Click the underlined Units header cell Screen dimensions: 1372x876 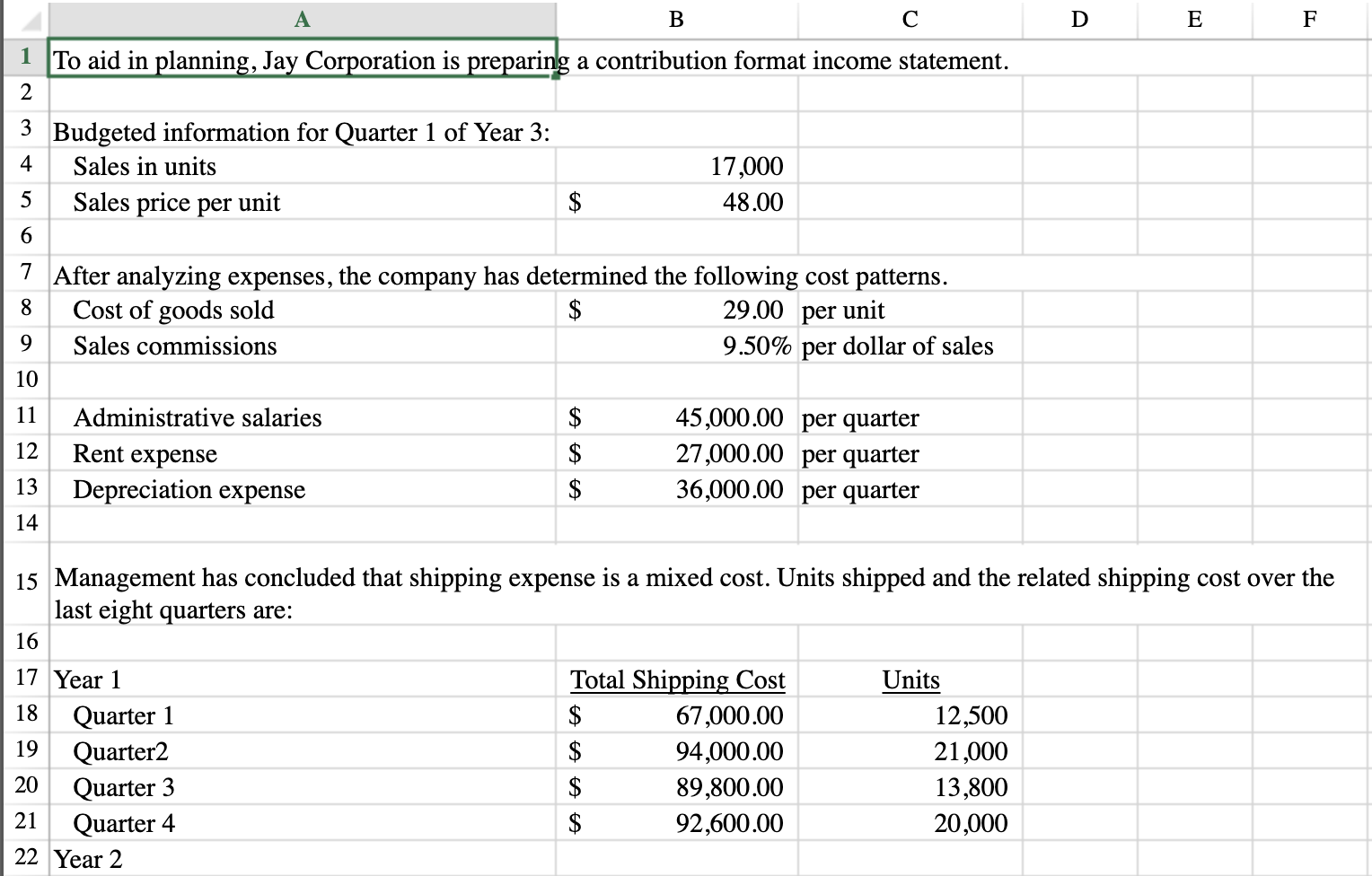(x=910, y=679)
